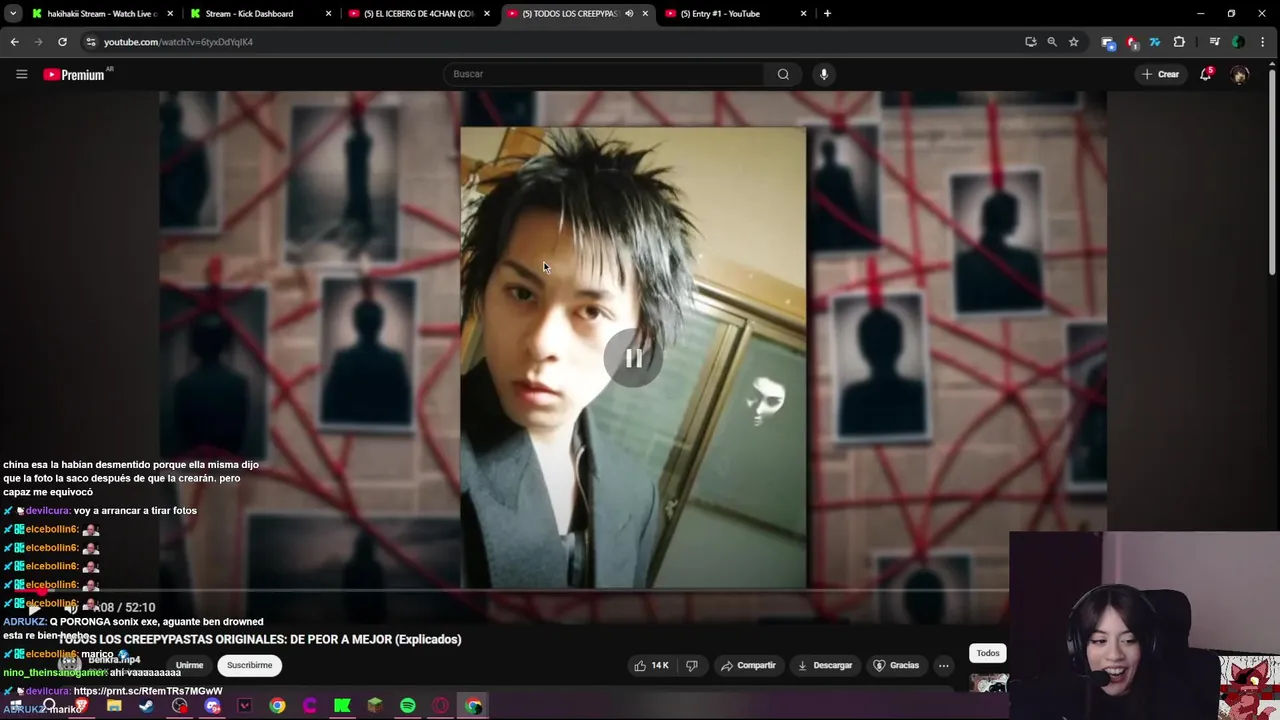The image size is (1280, 720).
Task: Pause the video using center pause overlay
Action: (x=633, y=358)
